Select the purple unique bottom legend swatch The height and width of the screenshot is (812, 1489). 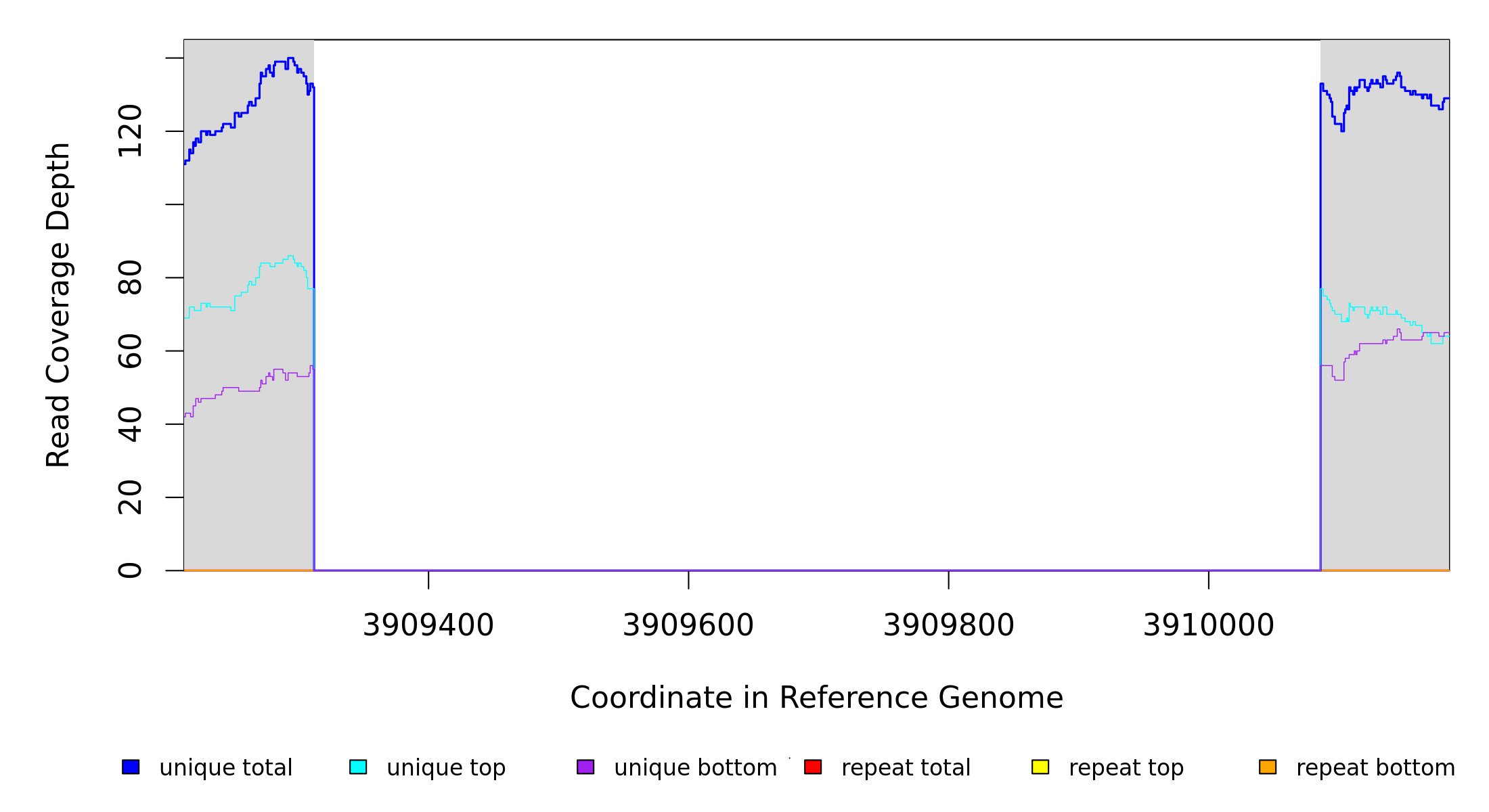[585, 767]
